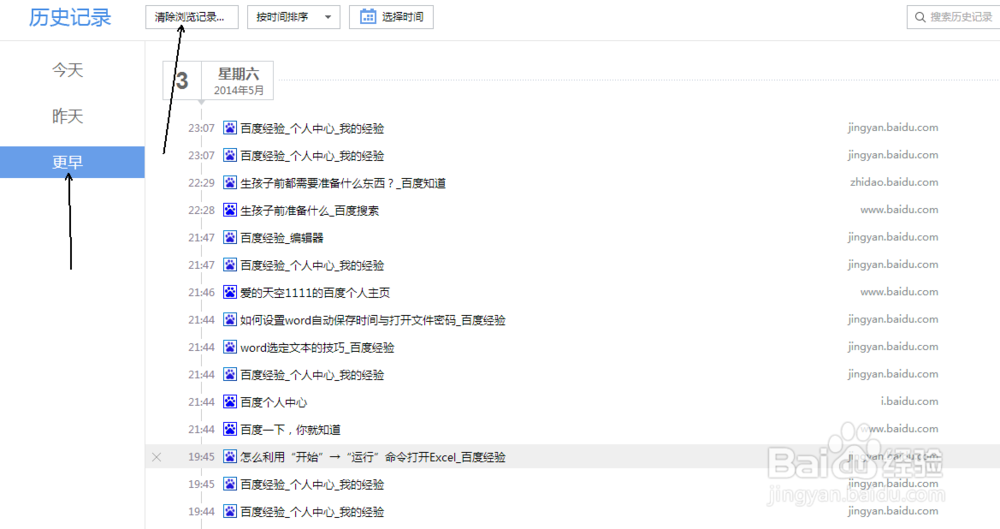Click the paw icon of the 21:47 我的经验 entry

[x=230, y=265]
